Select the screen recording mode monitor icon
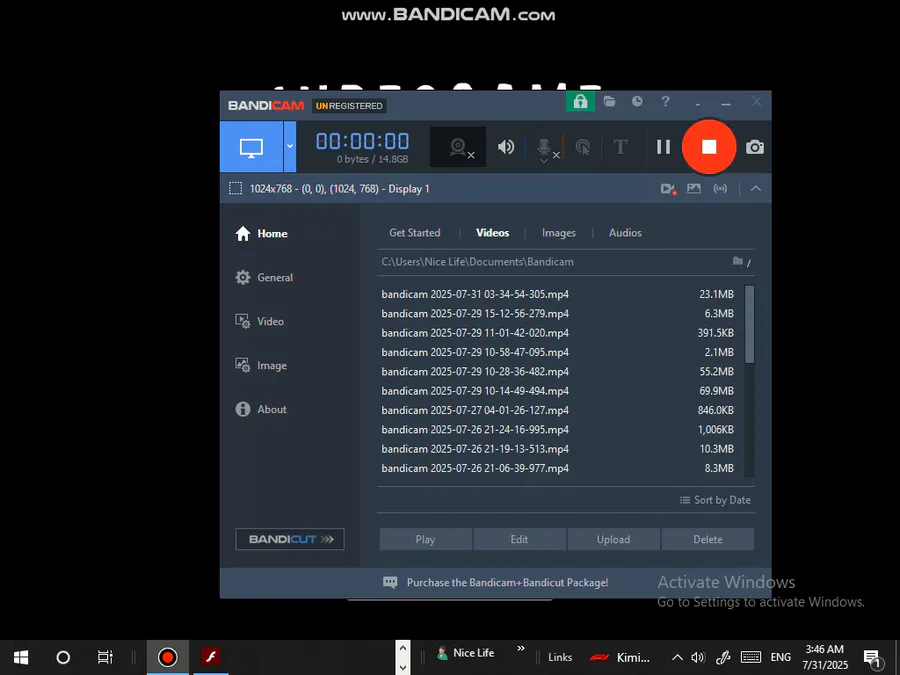Screen dimensions: 900x675 tap(251, 147)
